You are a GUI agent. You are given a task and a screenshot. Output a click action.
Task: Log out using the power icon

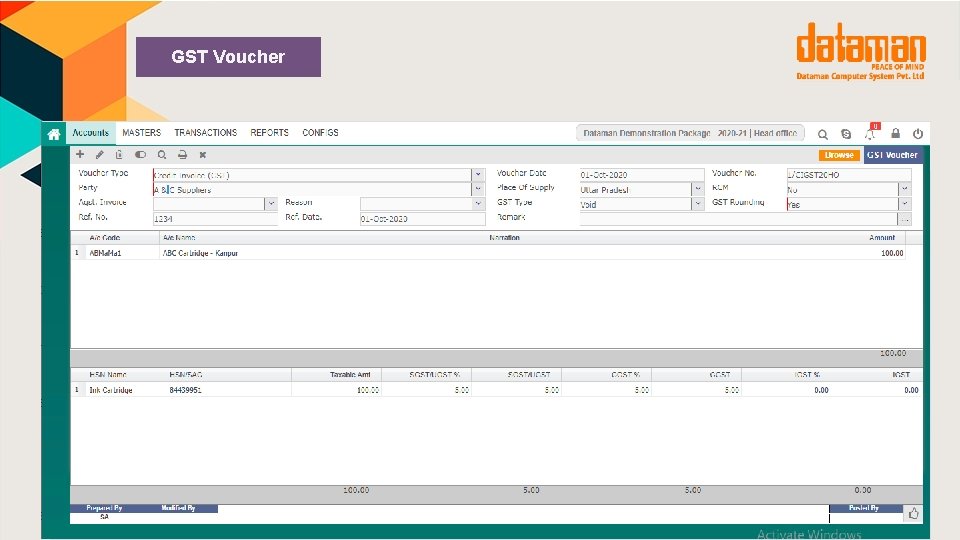tap(918, 133)
